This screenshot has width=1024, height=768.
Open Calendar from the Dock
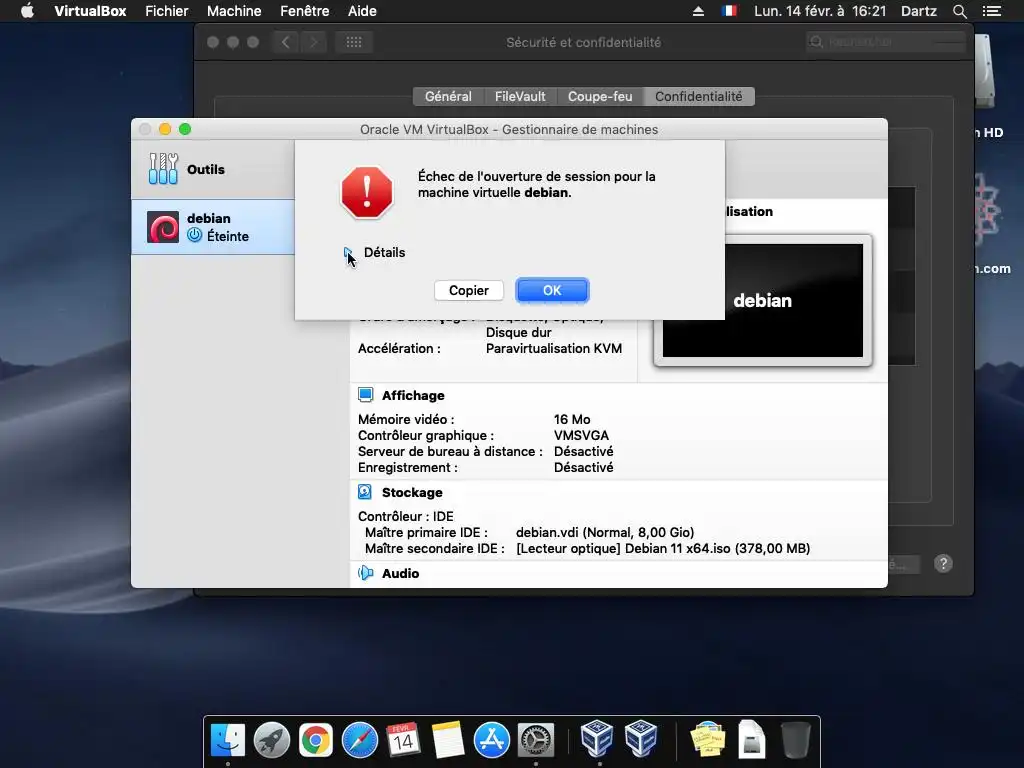coord(403,740)
